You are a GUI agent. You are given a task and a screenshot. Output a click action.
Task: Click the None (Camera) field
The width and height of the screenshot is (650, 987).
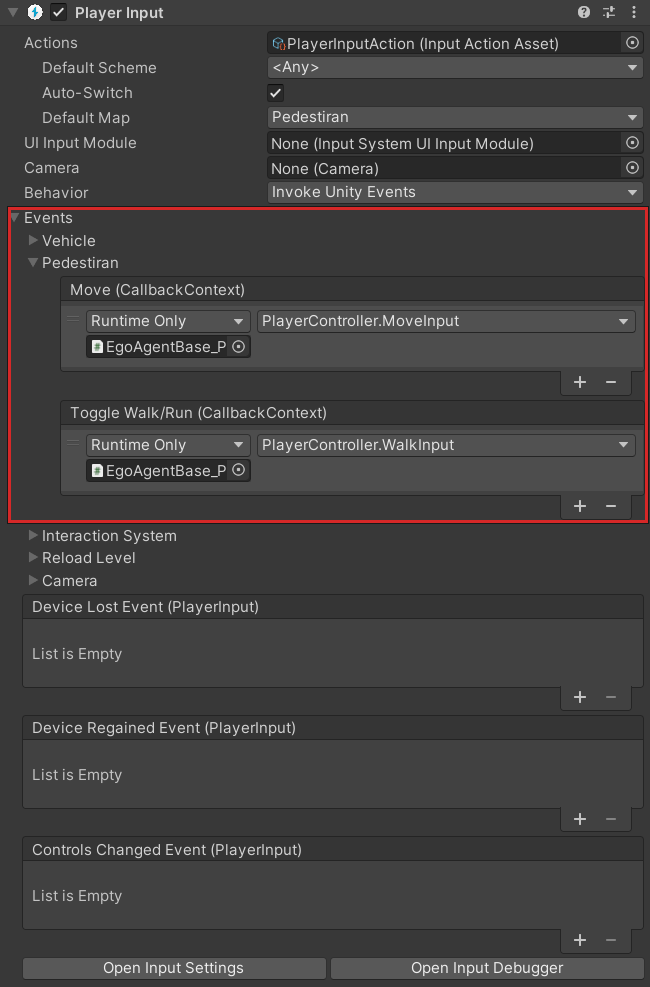[445, 169]
